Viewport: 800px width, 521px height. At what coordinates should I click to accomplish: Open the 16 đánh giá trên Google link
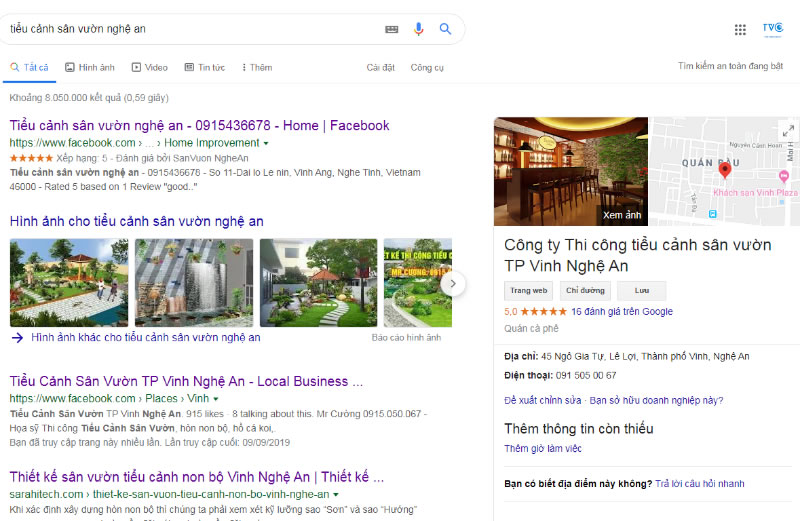[x=622, y=311]
